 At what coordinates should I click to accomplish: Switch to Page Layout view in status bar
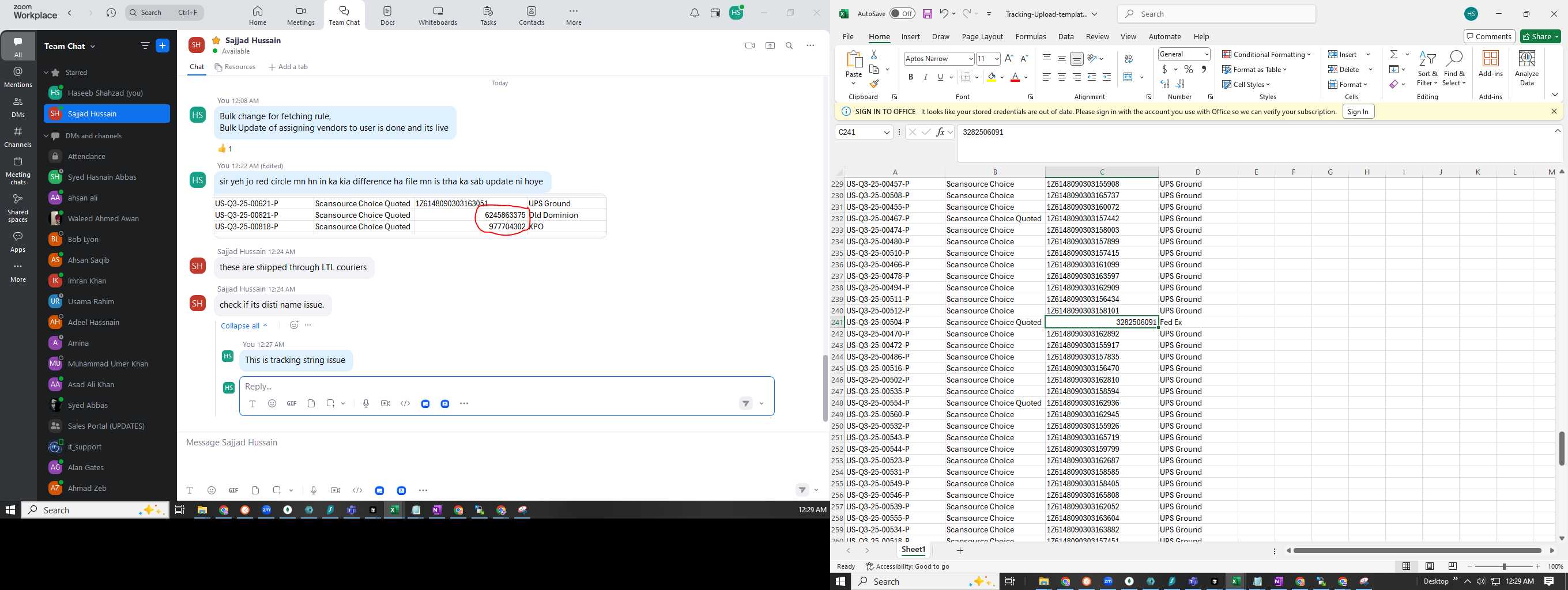point(1430,566)
